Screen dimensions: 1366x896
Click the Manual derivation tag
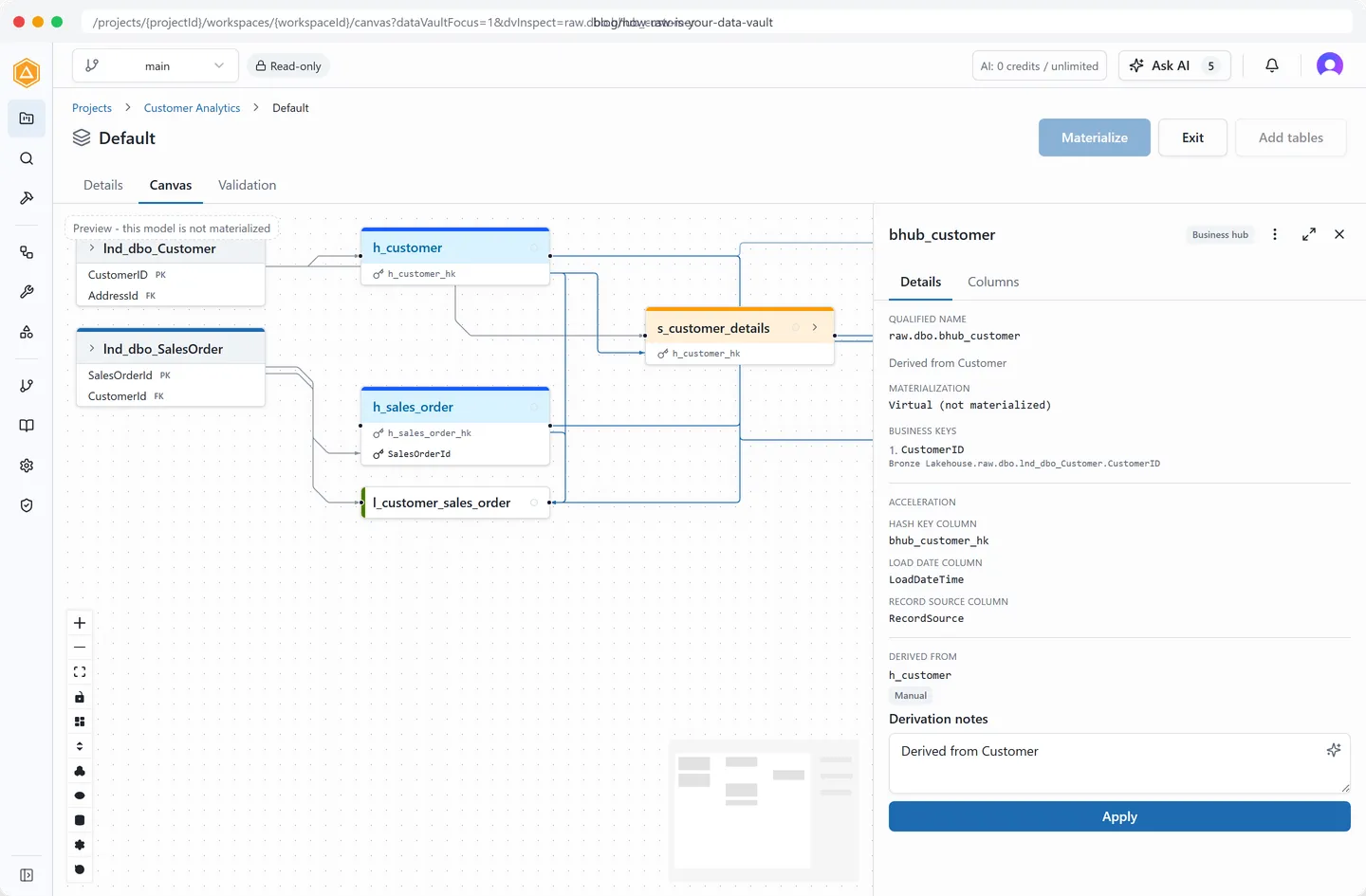click(x=911, y=695)
